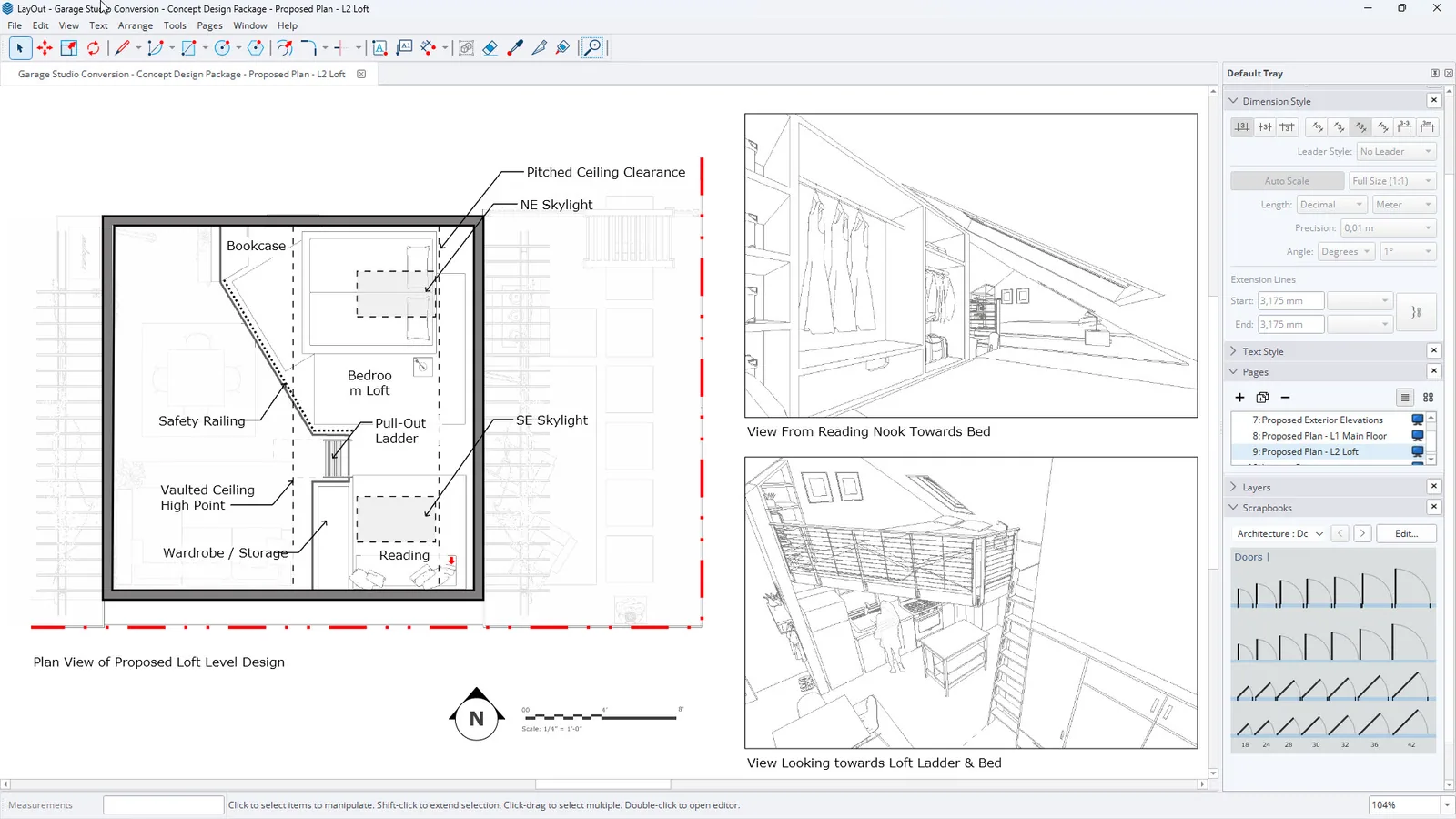Go to next scrapbook page arrow
The image size is (1456, 819).
(1362, 534)
